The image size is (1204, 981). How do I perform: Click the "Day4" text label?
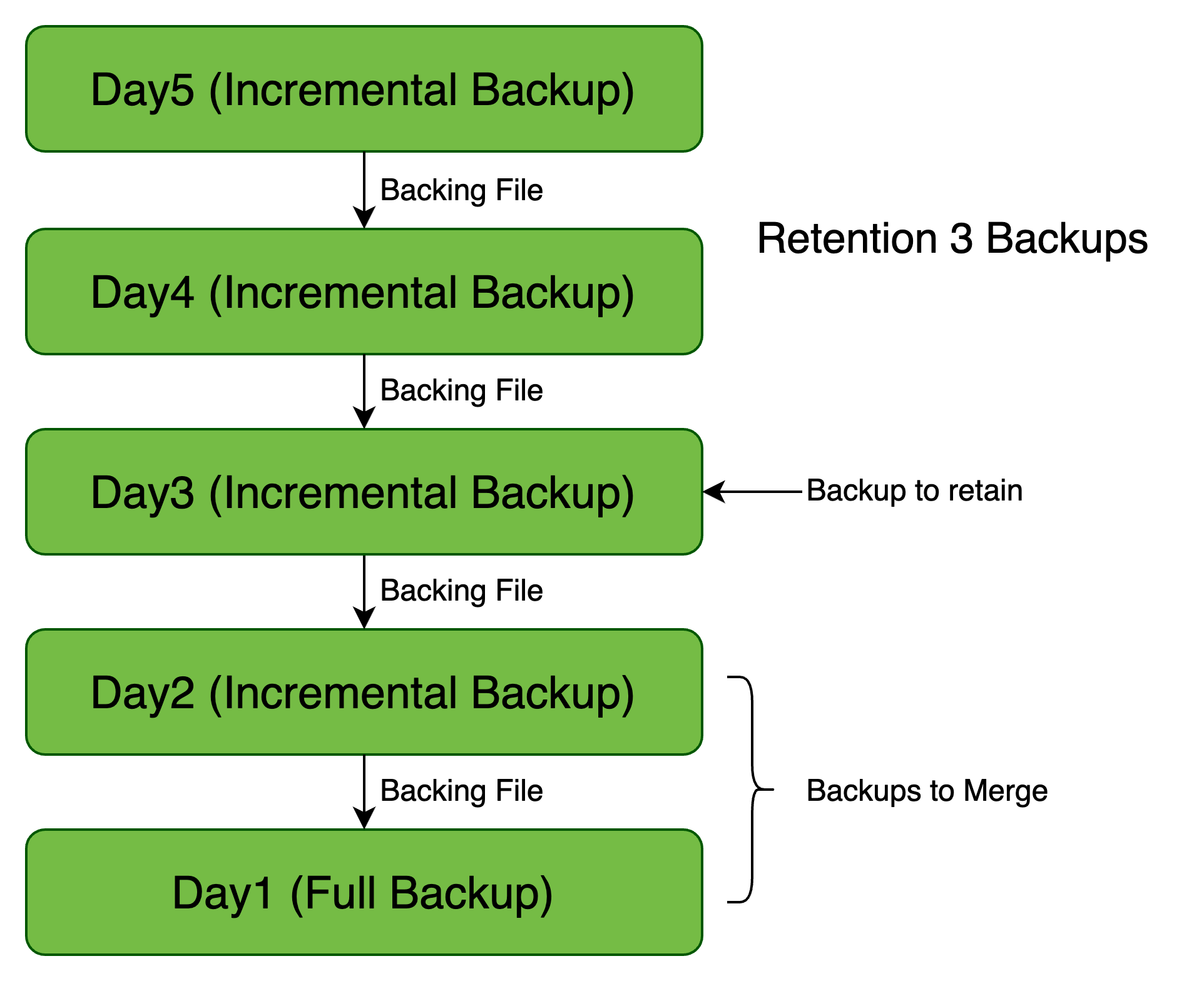coord(142,293)
